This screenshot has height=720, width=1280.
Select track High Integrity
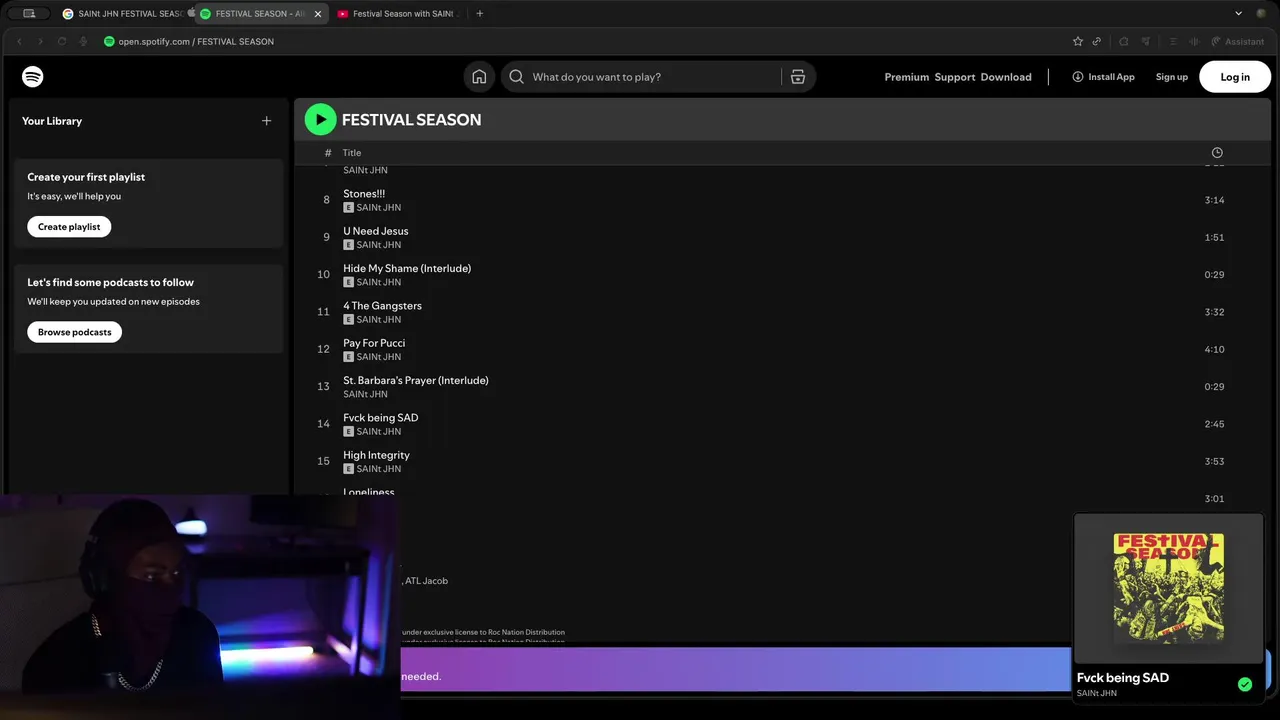[376, 455]
